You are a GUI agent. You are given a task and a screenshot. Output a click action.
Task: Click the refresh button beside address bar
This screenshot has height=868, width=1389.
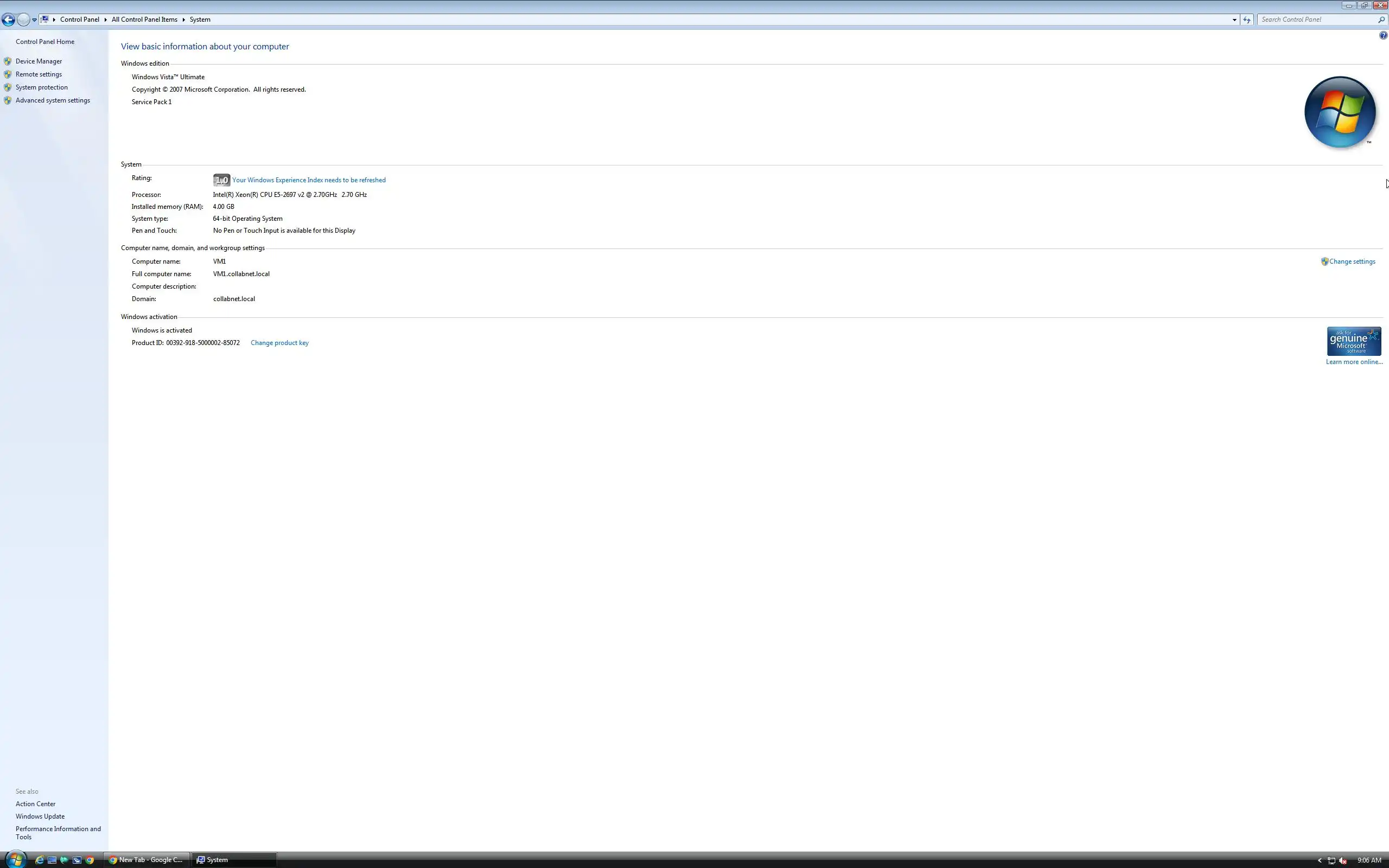point(1247,20)
